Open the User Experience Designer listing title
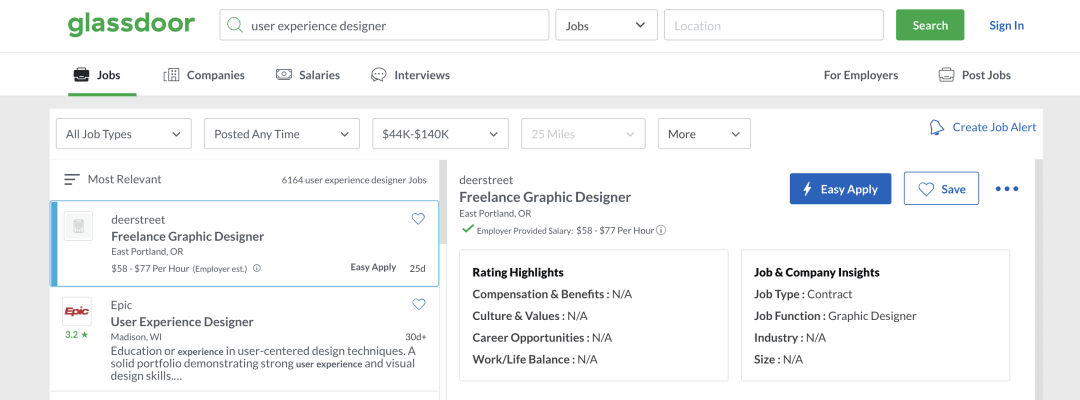Viewport: 1080px width, 400px height. coord(182,322)
